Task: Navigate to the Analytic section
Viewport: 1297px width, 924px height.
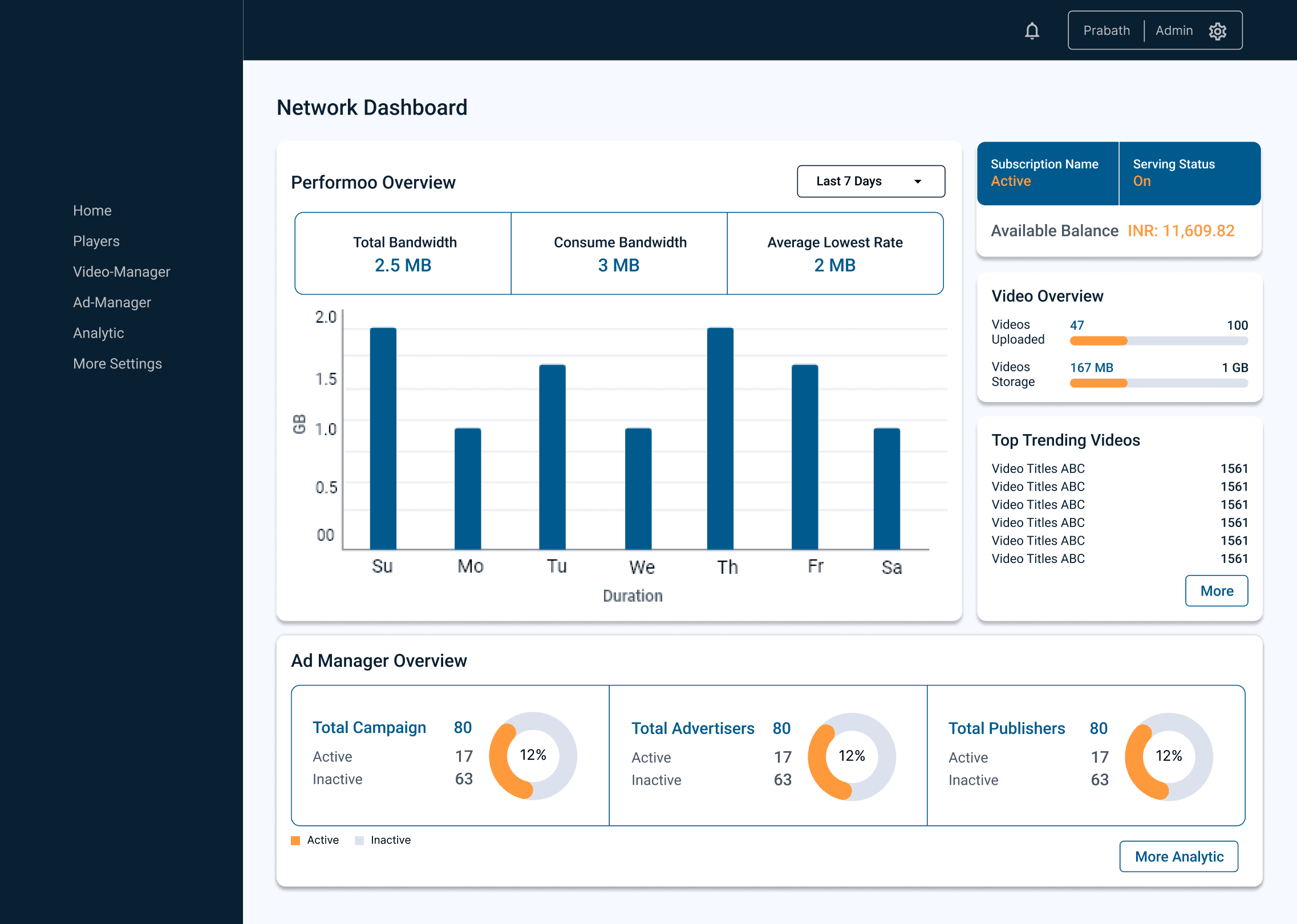Action: (99, 333)
